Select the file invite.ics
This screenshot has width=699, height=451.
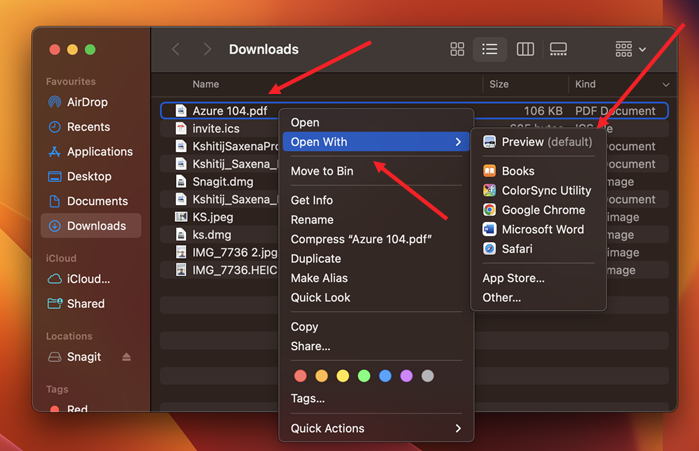point(216,129)
